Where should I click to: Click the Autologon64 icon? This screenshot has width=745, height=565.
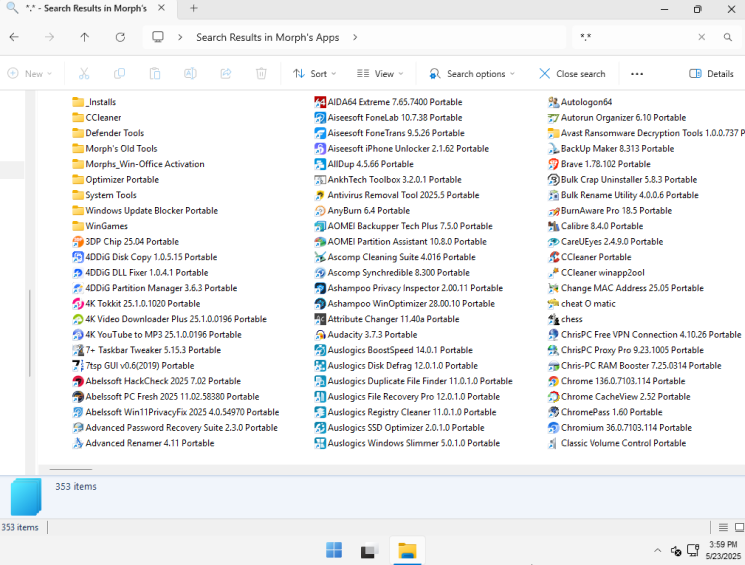(x=553, y=102)
